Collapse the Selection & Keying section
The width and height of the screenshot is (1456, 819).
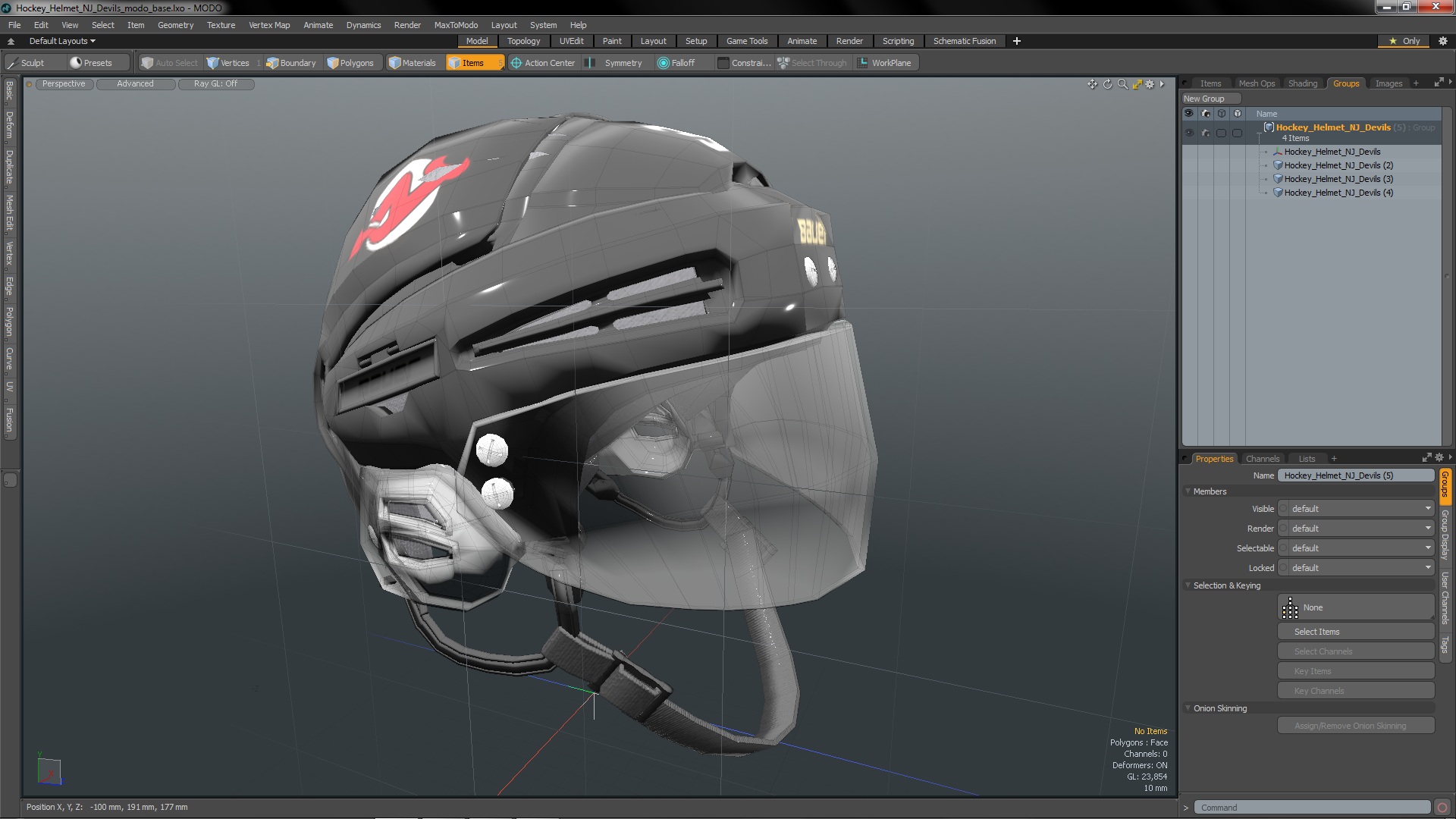pos(1188,585)
